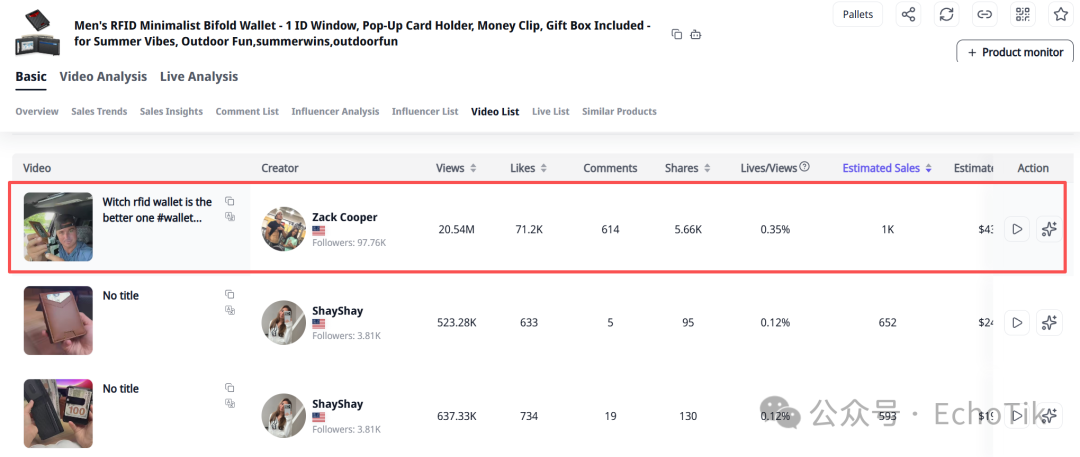Image resolution: width=1080 pixels, height=457 pixels.
Task: Open AI analysis for Zack Cooper video
Action: [x=1049, y=230]
